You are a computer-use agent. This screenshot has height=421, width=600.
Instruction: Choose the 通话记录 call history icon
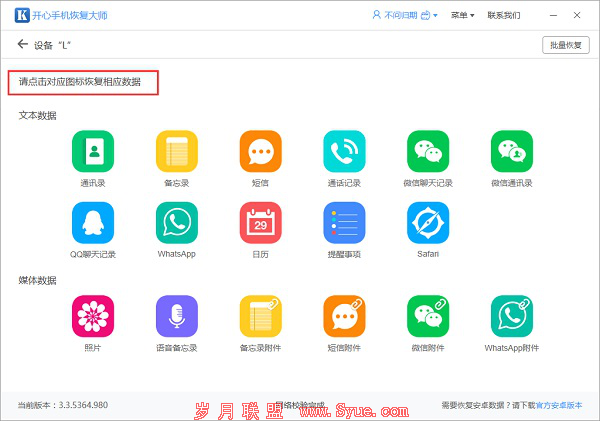click(344, 151)
